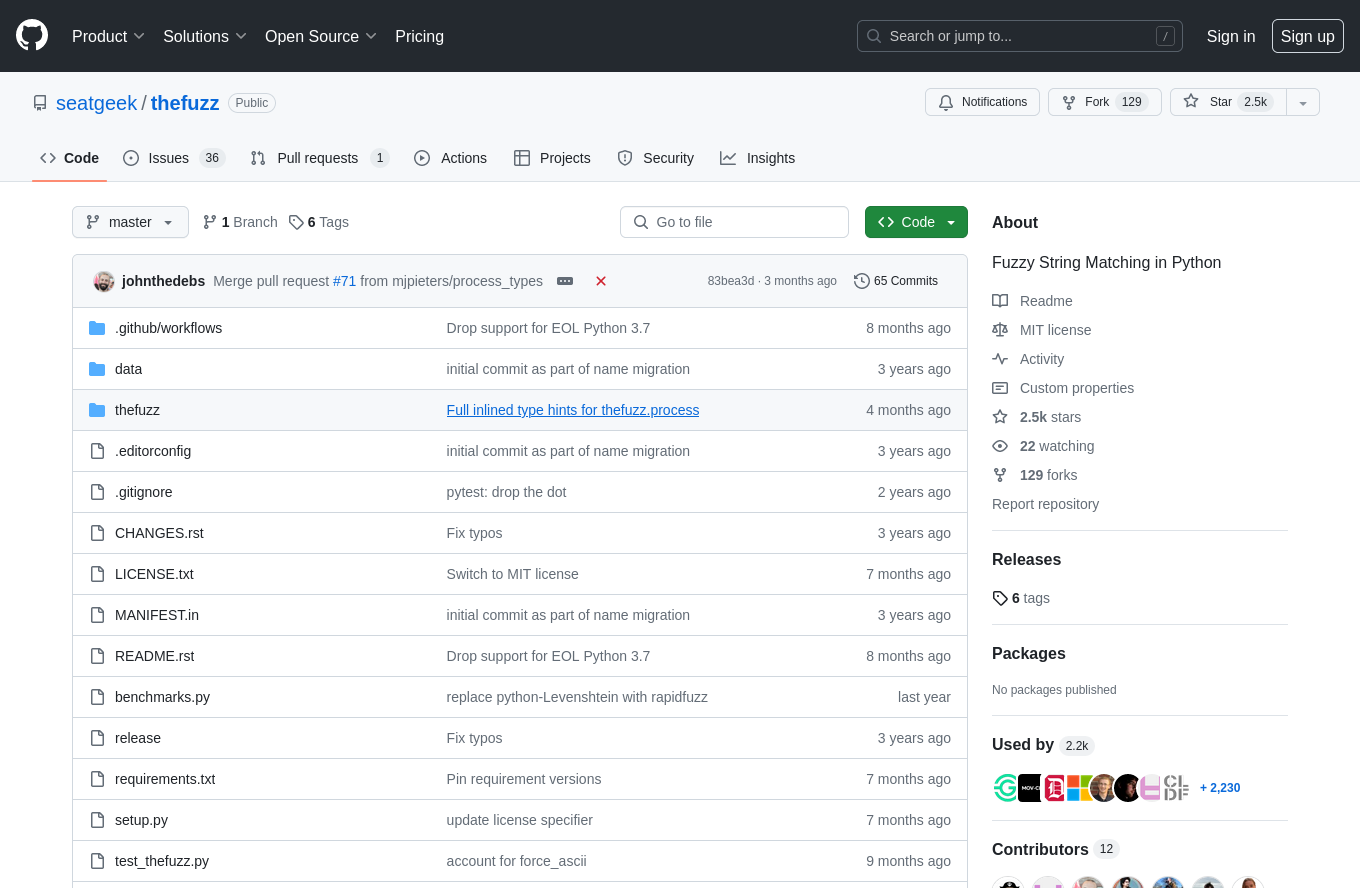
Task: Open 'Full inlined type hints for thefuzz.process' commit
Action: tap(573, 410)
